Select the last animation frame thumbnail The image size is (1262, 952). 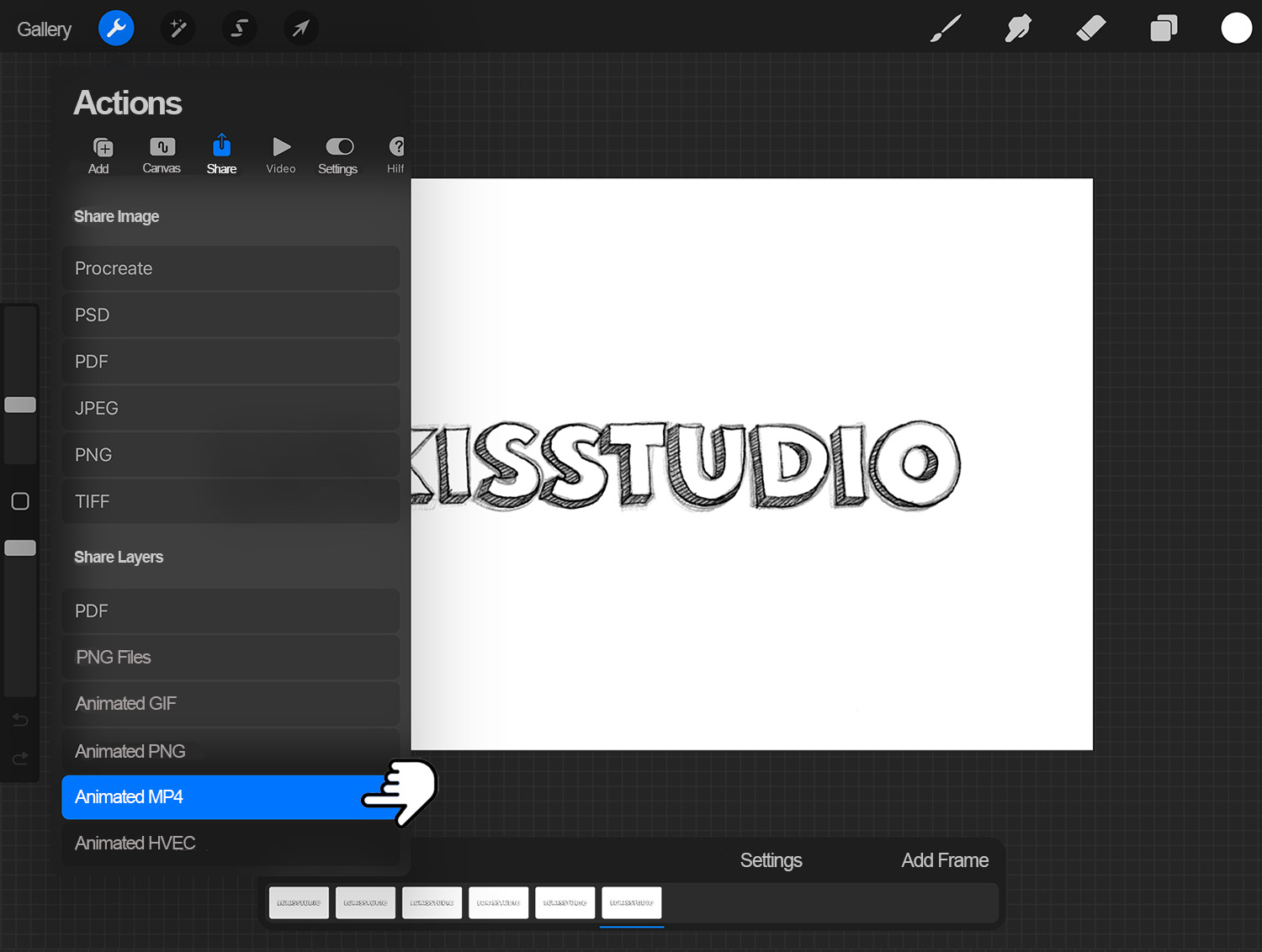[x=631, y=902]
